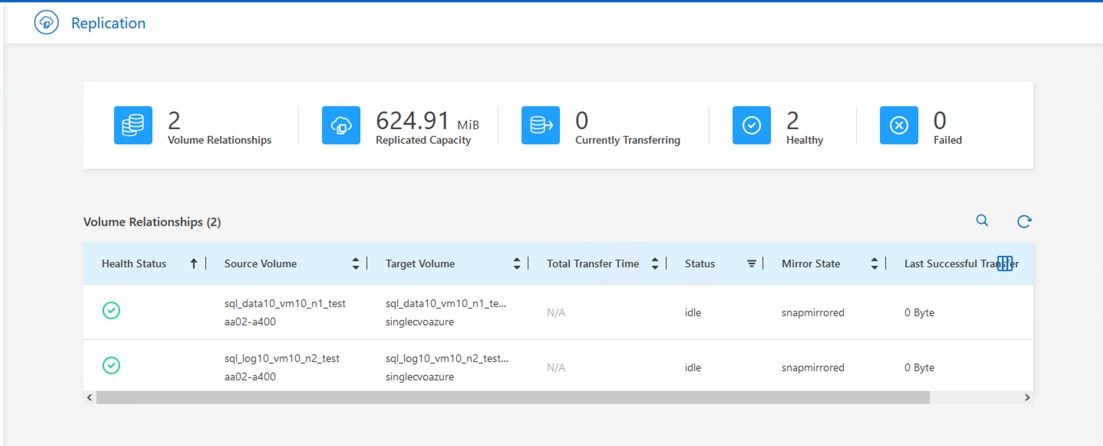
Task: Click the scrollbar right arrow
Action: coord(1027,397)
